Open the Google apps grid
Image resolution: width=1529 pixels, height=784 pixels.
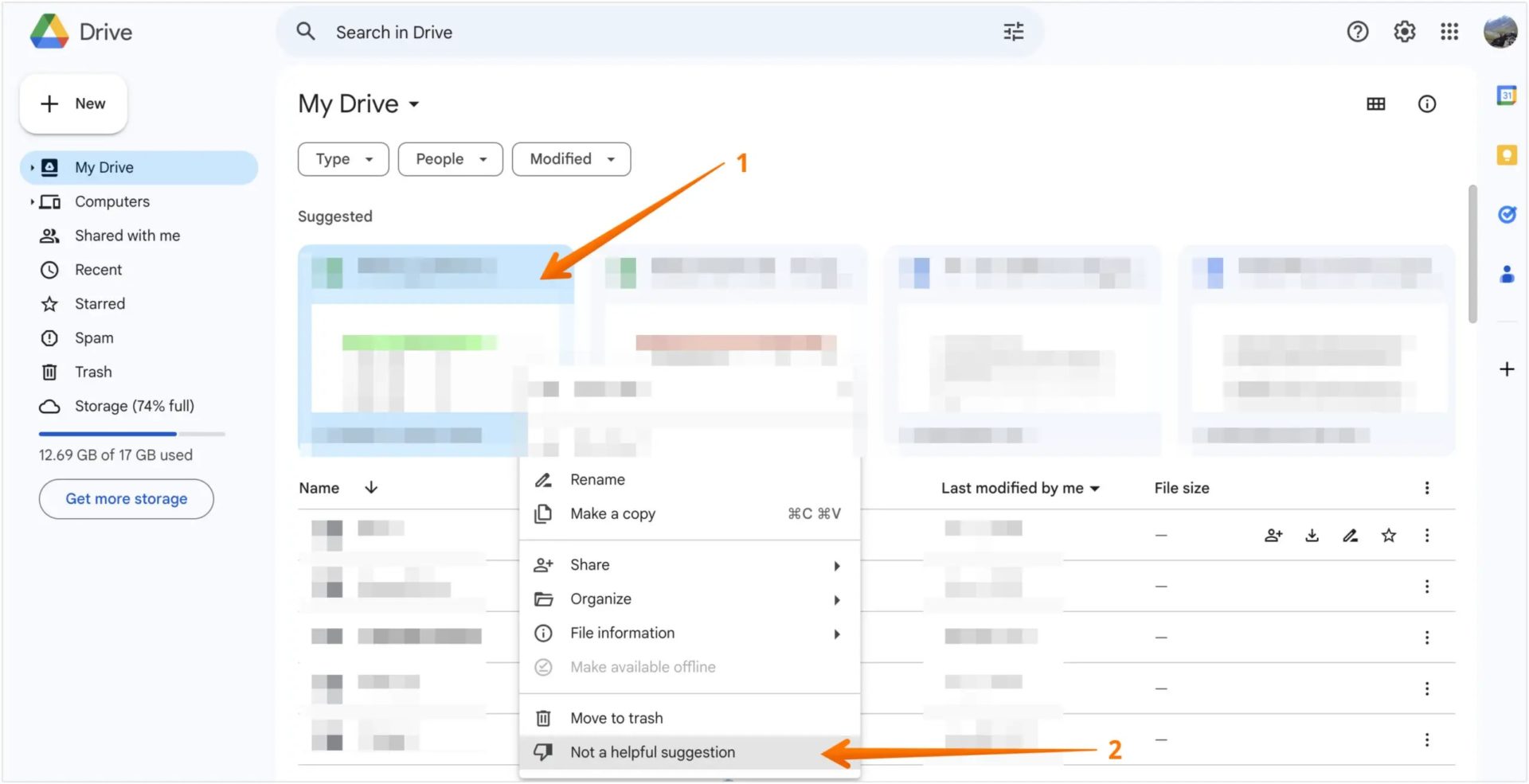coord(1449,32)
